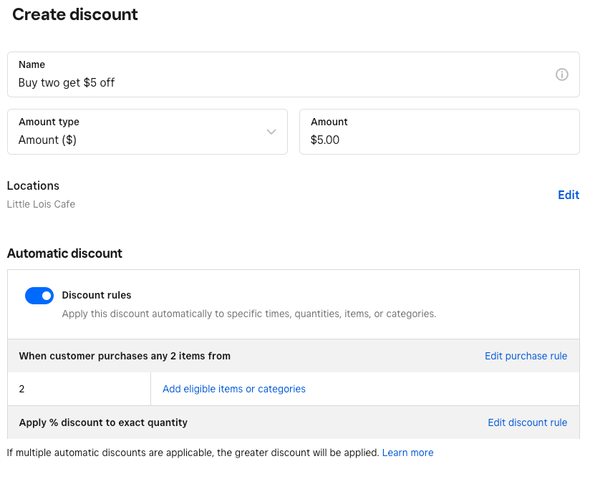The height and width of the screenshot is (479, 595).
Task: Click Add eligible items or categories
Action: [x=234, y=389]
